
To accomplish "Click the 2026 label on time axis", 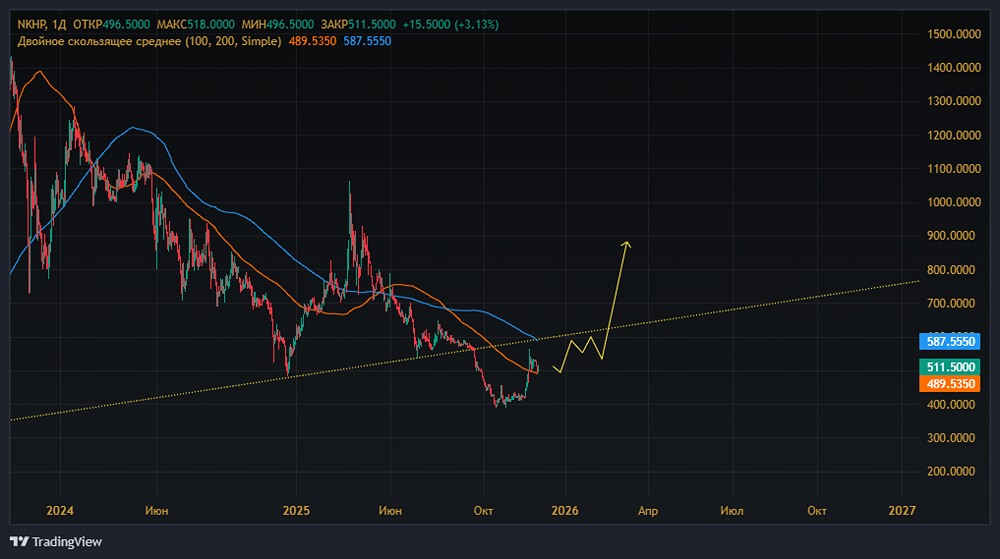I will [565, 510].
